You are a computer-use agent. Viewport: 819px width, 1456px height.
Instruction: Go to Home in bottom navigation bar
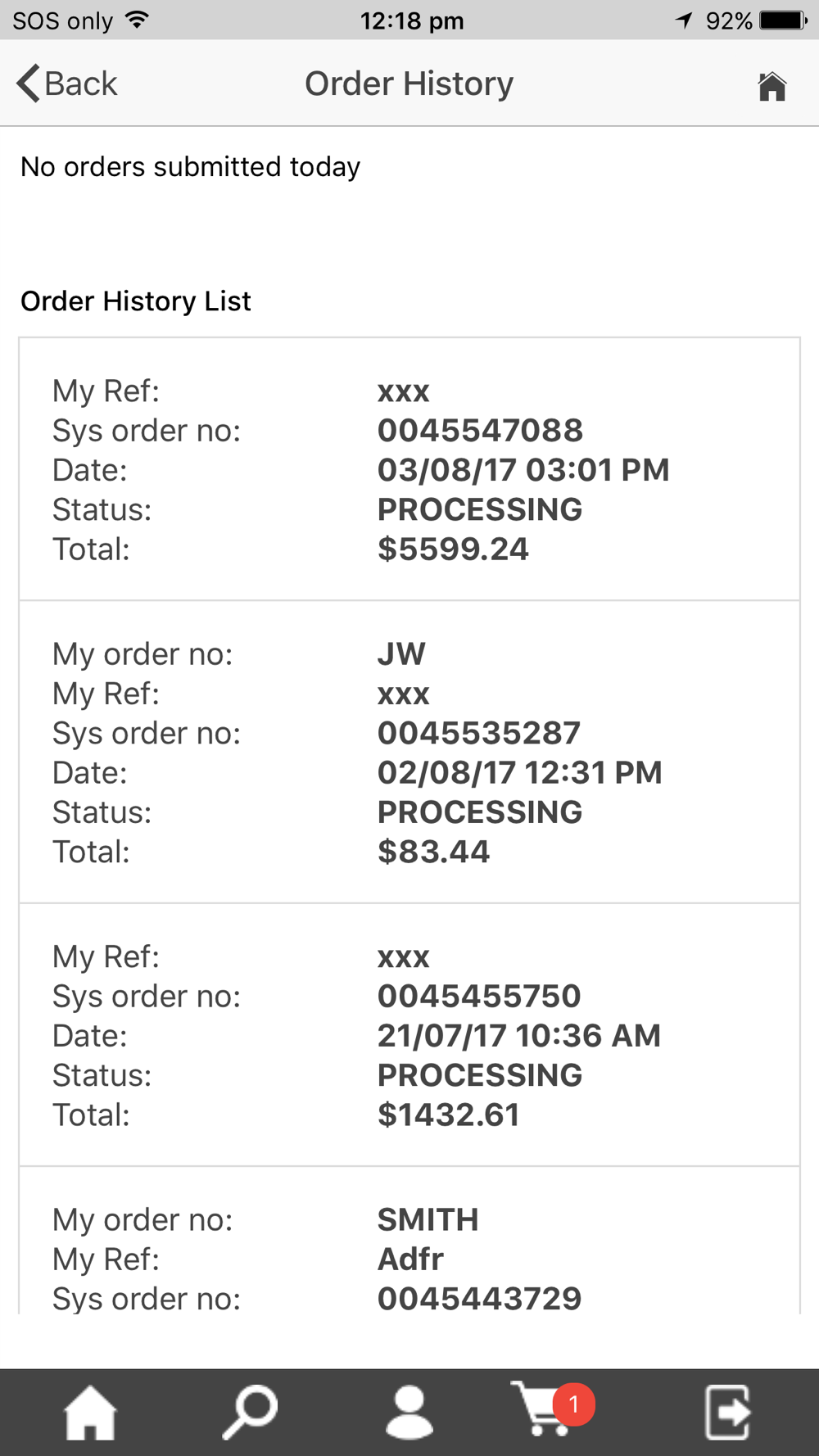[90, 1412]
